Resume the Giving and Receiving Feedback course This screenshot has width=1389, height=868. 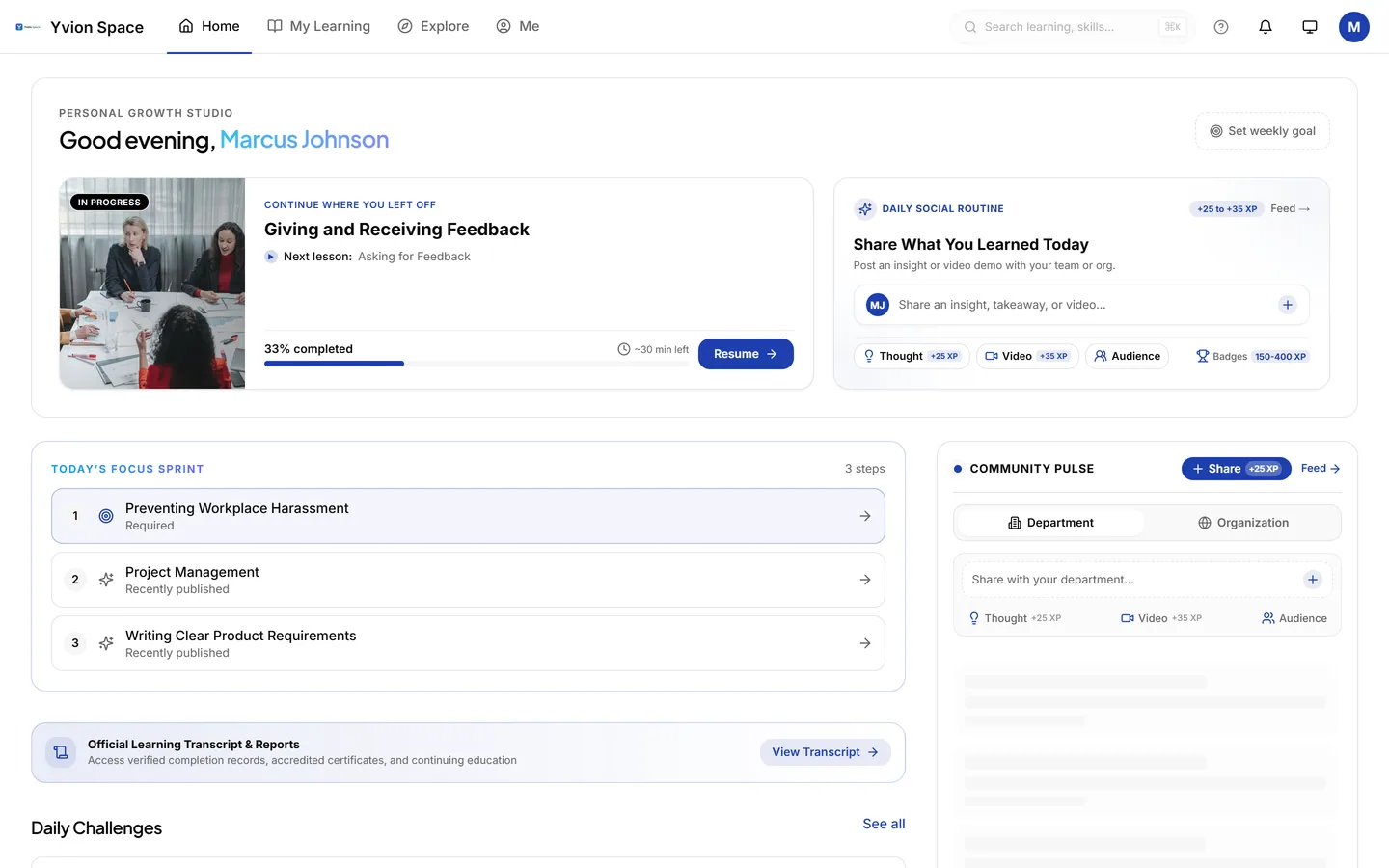point(746,354)
